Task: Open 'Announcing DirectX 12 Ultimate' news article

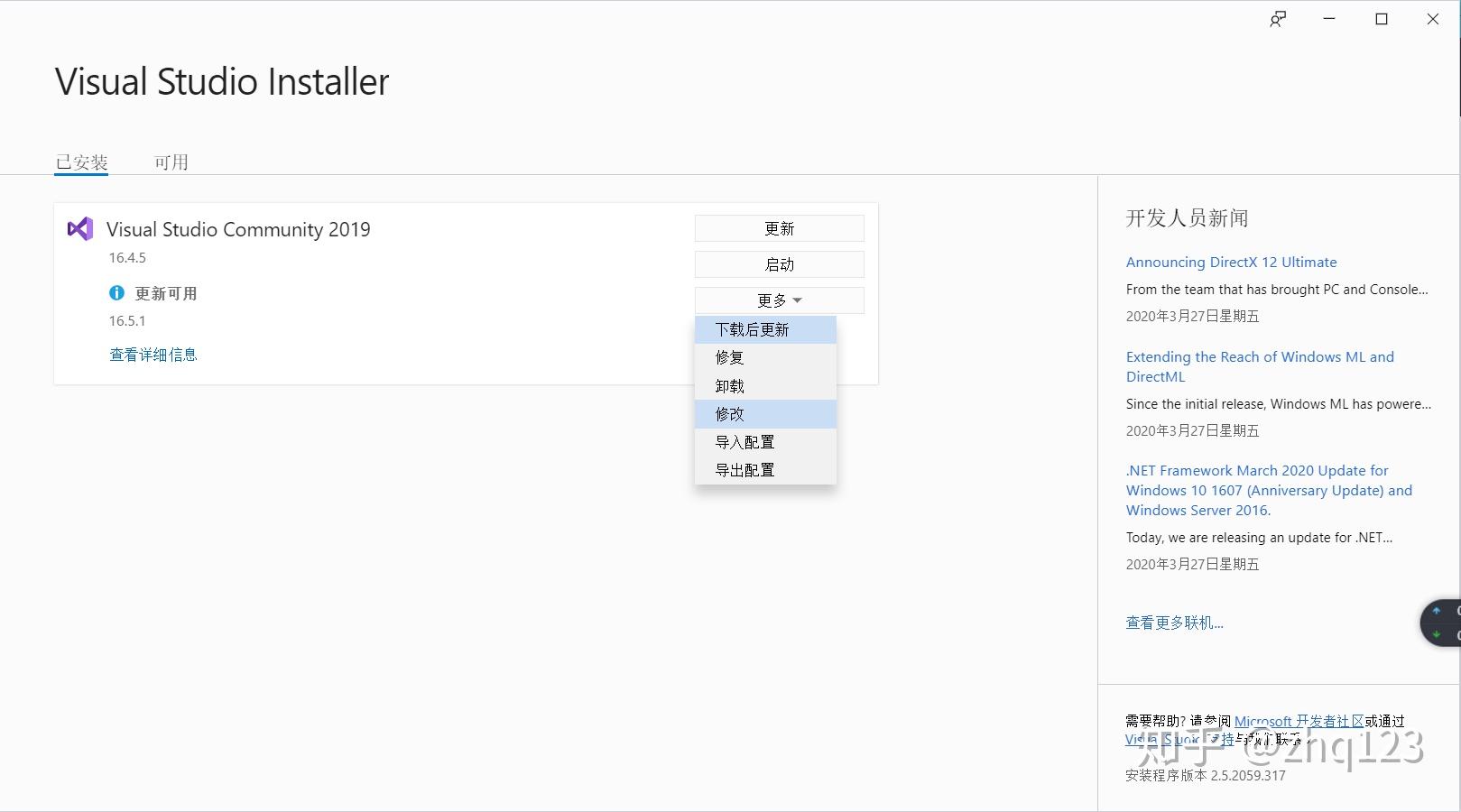Action: 1231,262
